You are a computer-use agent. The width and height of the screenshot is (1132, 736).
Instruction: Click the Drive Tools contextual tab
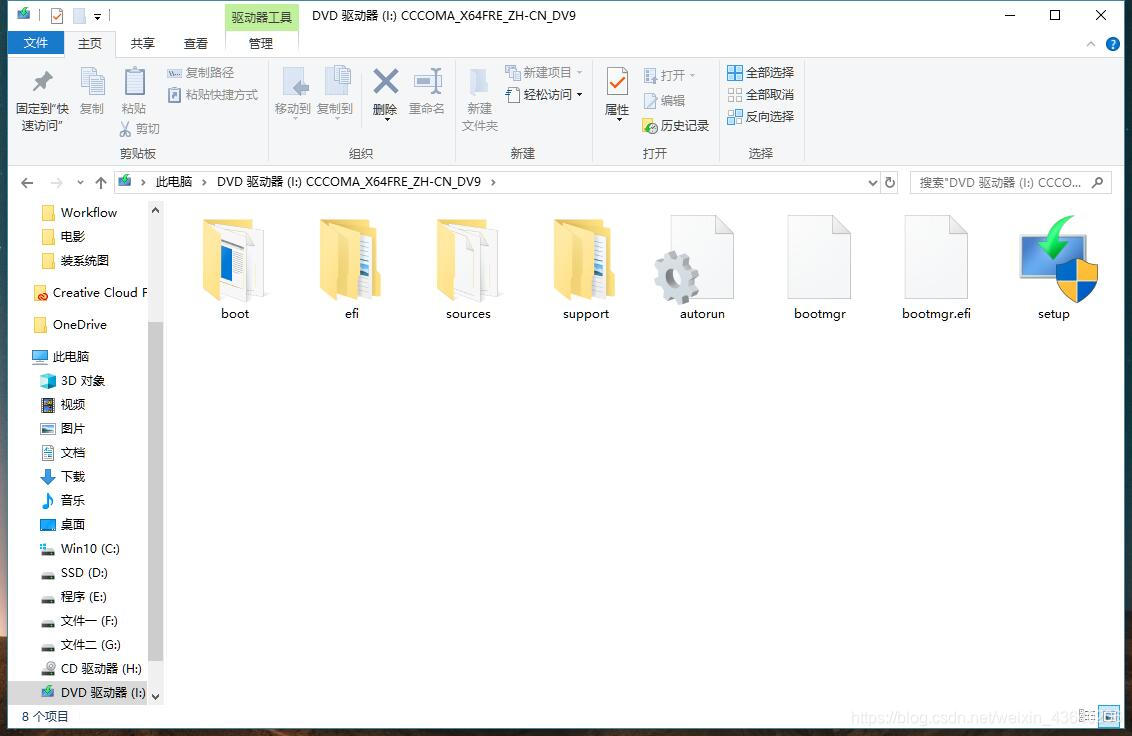click(x=261, y=17)
